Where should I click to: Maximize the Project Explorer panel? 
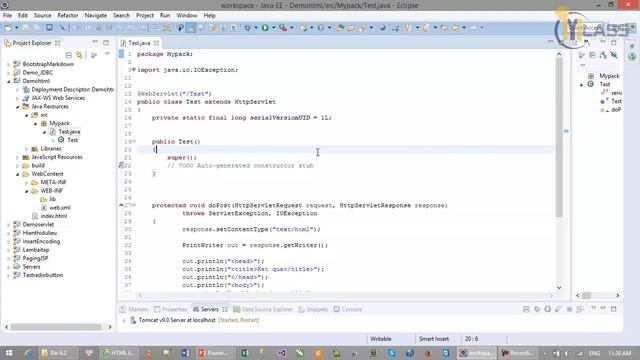(106, 42)
